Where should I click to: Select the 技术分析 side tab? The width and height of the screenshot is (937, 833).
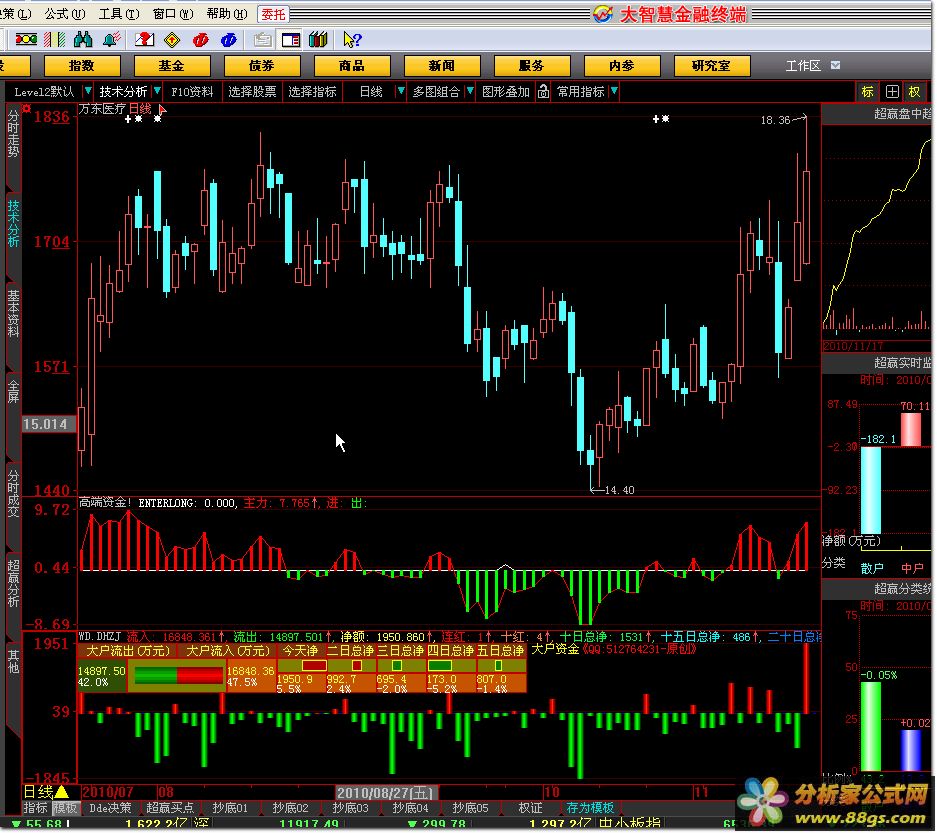(x=13, y=223)
